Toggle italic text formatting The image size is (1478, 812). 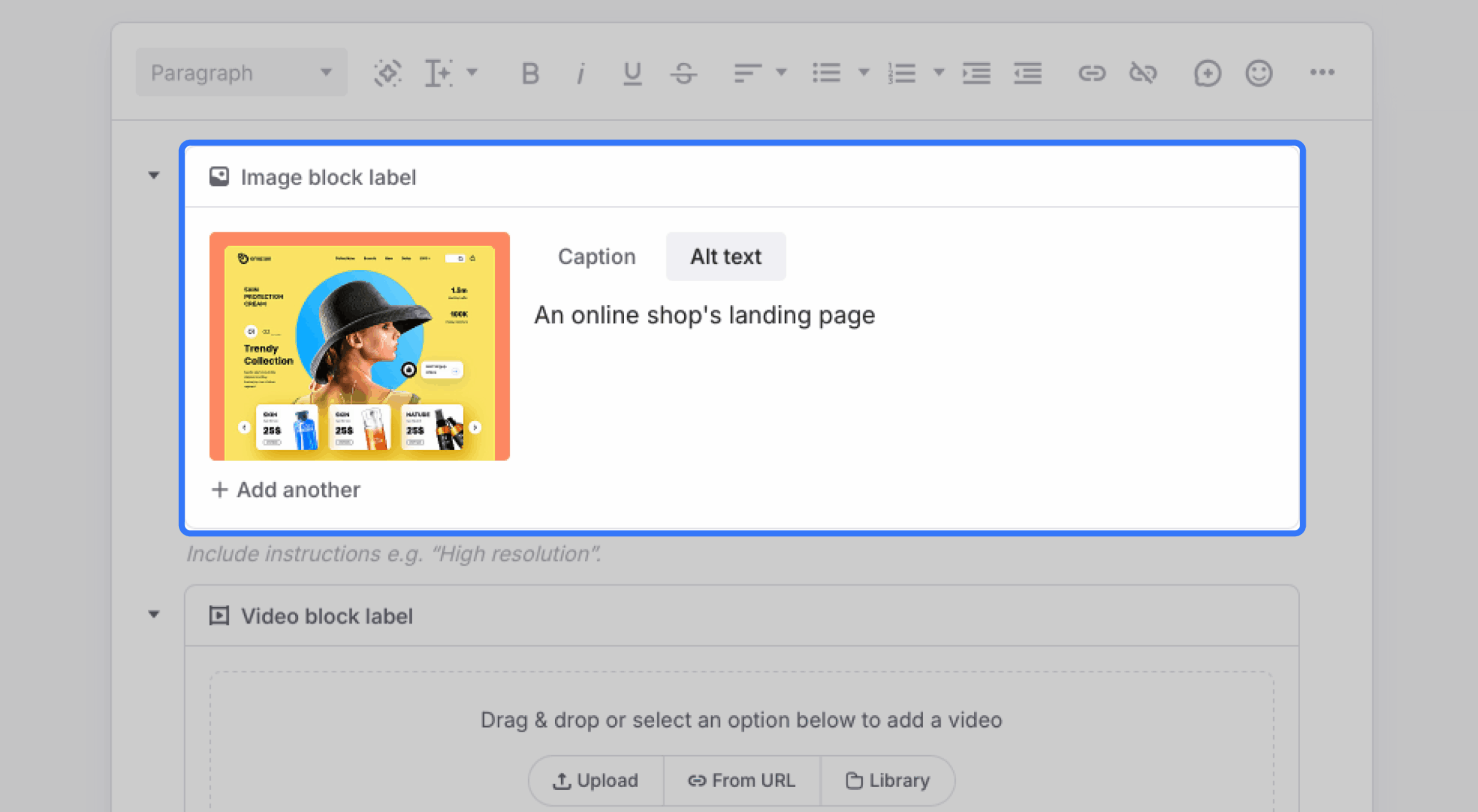580,72
